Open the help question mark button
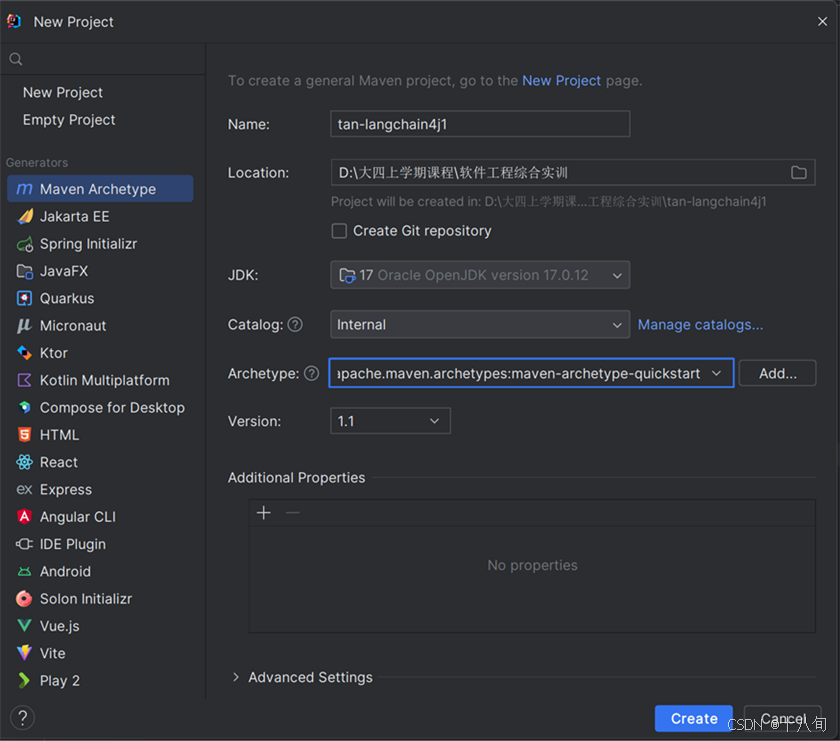 (22, 718)
